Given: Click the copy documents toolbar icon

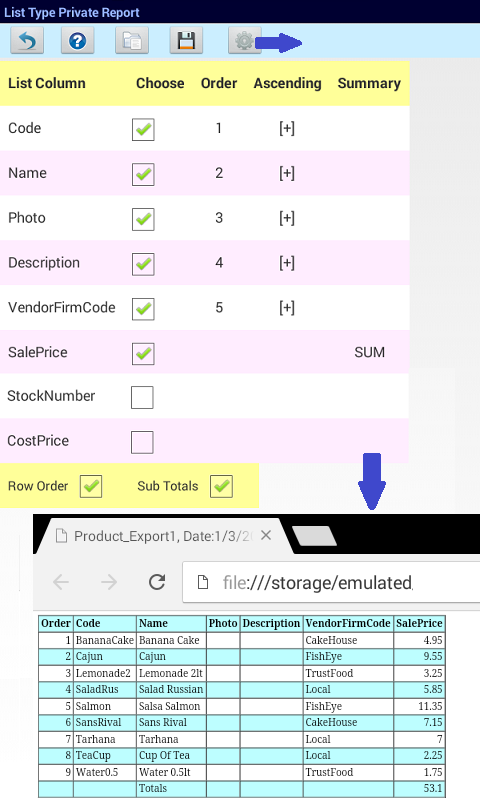Looking at the screenshot, I should (132, 41).
